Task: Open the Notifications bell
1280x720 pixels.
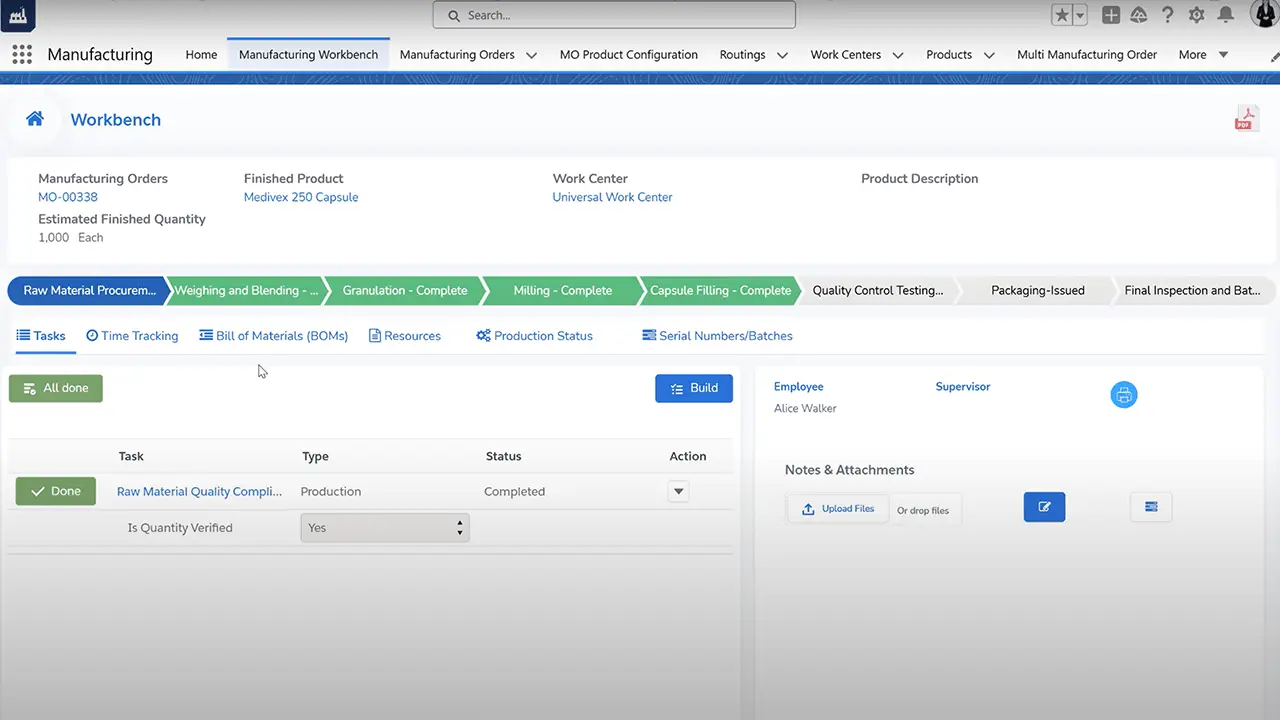Action: point(1225,15)
